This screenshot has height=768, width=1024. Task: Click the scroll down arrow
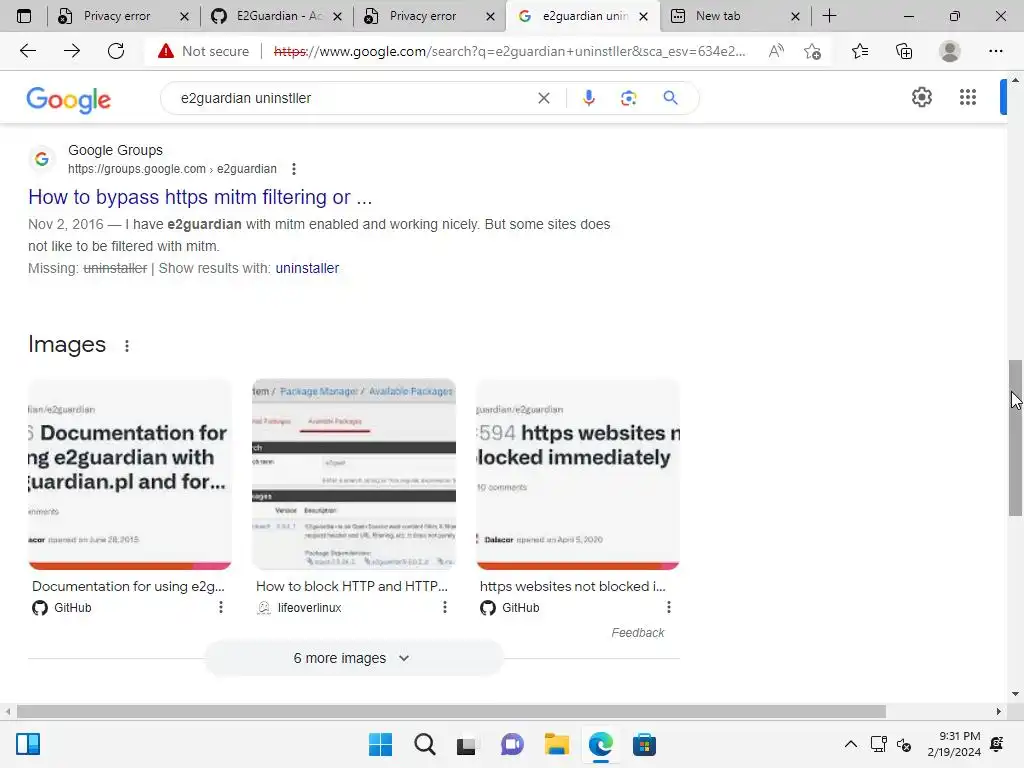(1015, 694)
